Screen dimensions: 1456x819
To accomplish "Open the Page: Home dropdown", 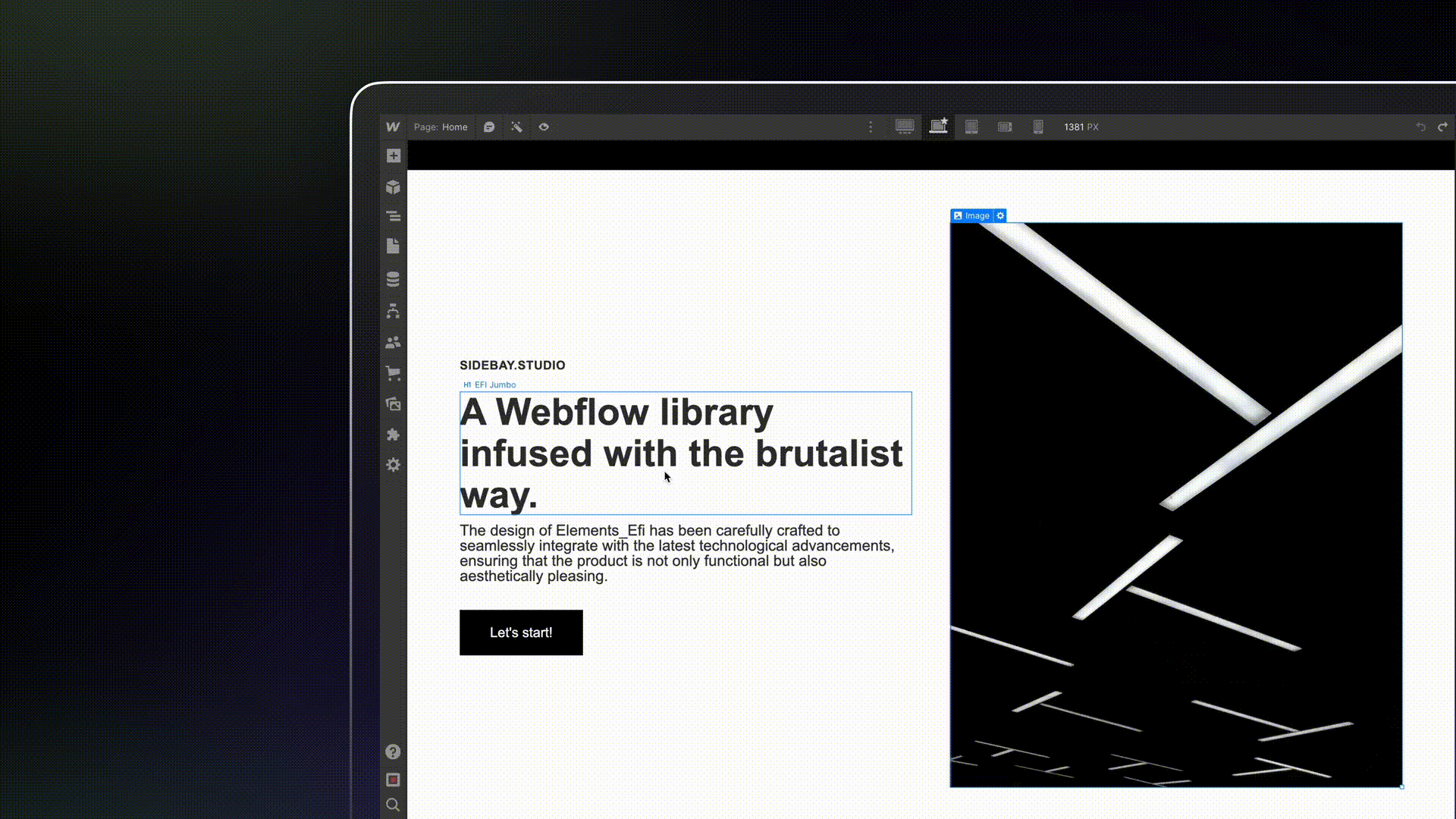I will pyautogui.click(x=441, y=127).
